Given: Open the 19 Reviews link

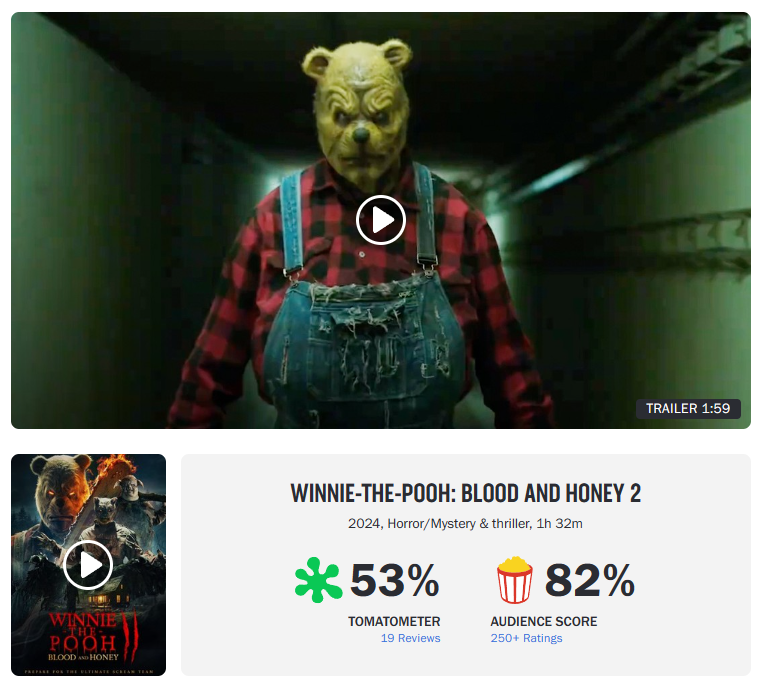Looking at the screenshot, I should pyautogui.click(x=410, y=638).
